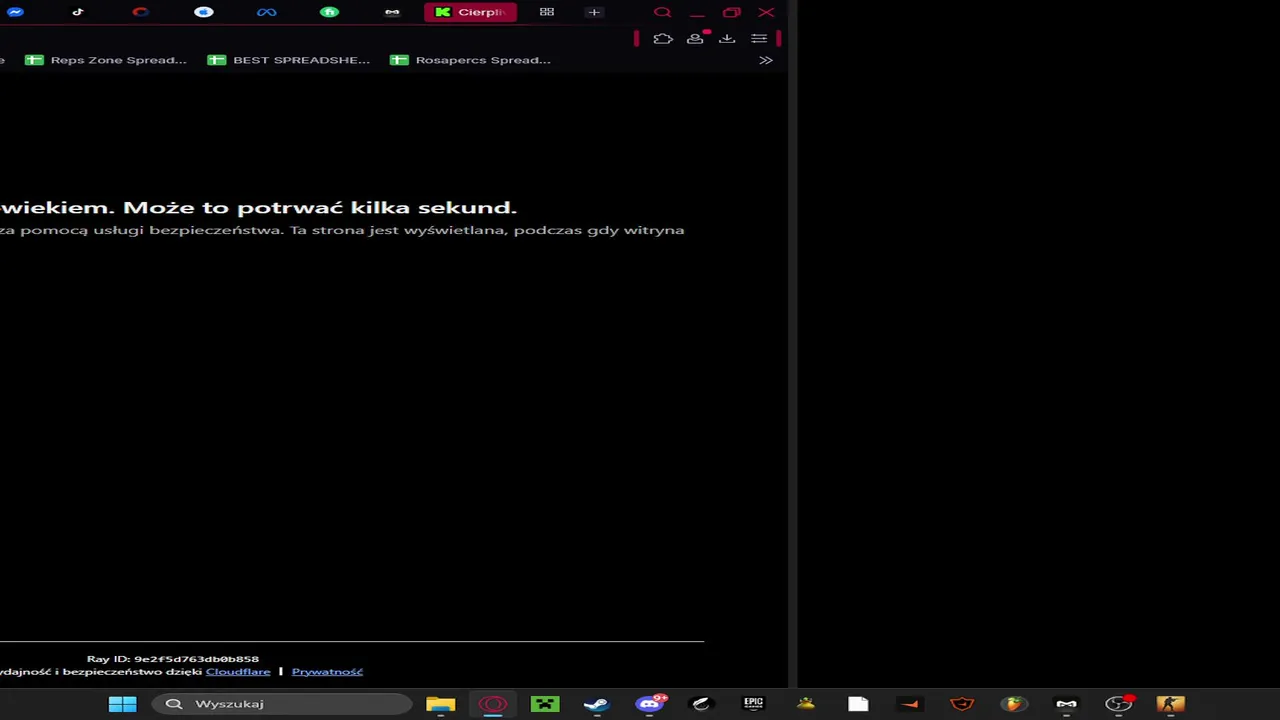Switch to the Apple browser tab

(204, 12)
